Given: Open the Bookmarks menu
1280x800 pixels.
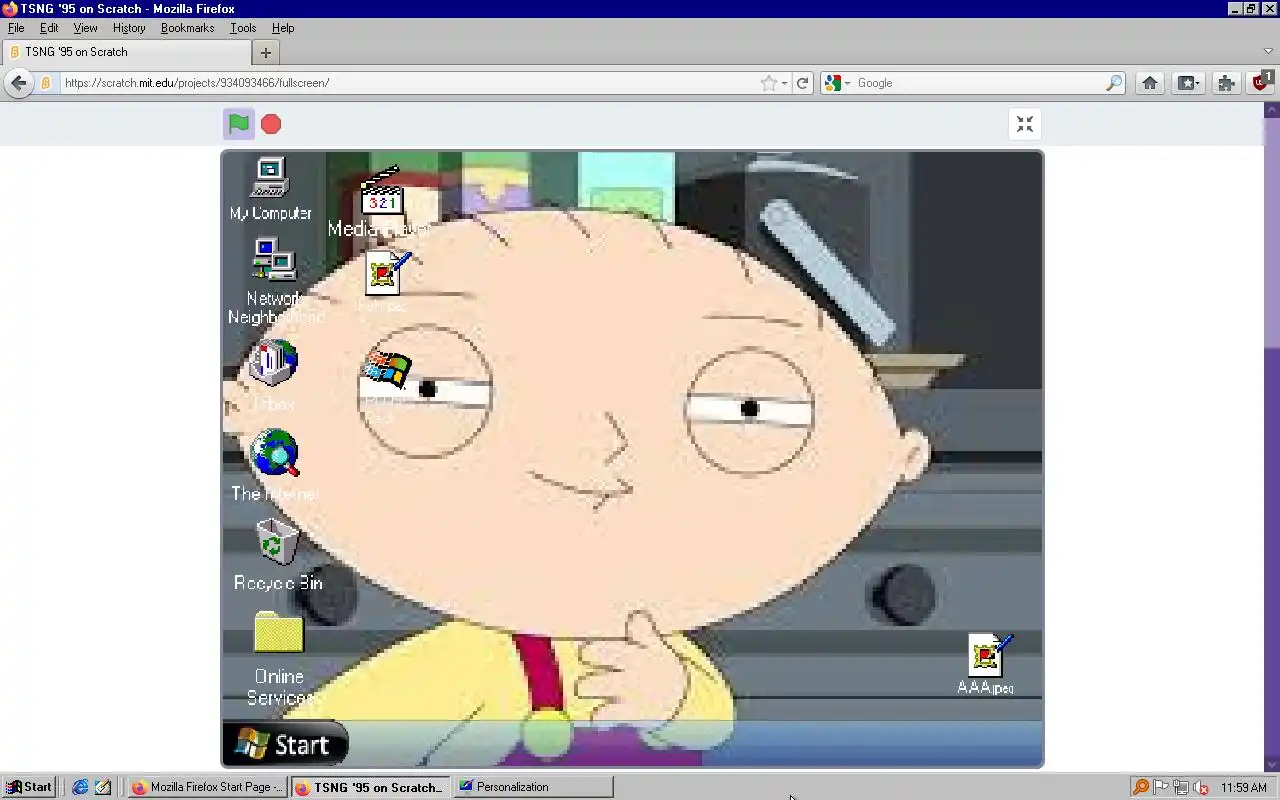Looking at the screenshot, I should point(187,28).
